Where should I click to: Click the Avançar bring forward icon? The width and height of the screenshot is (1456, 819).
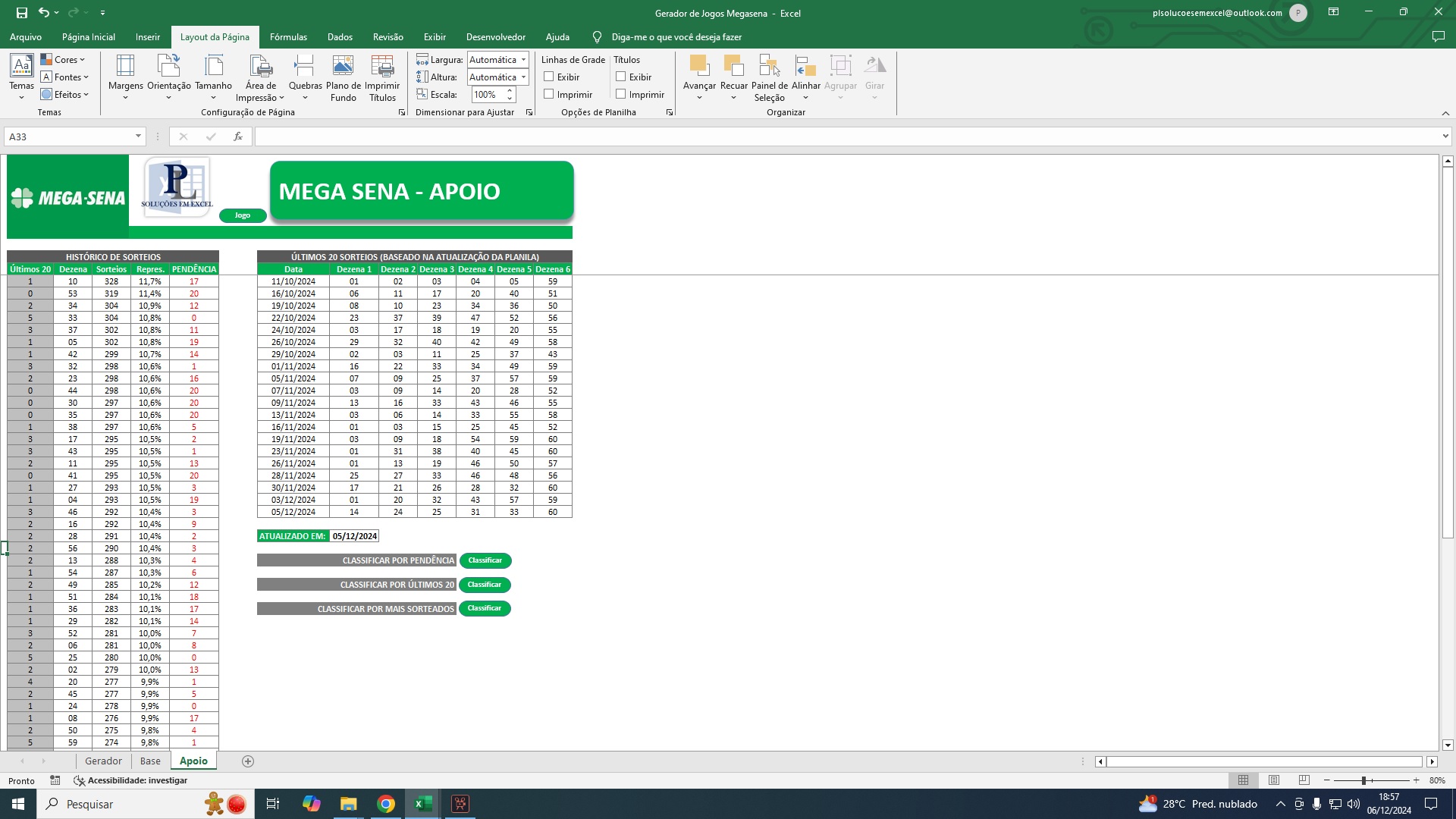coord(698,66)
